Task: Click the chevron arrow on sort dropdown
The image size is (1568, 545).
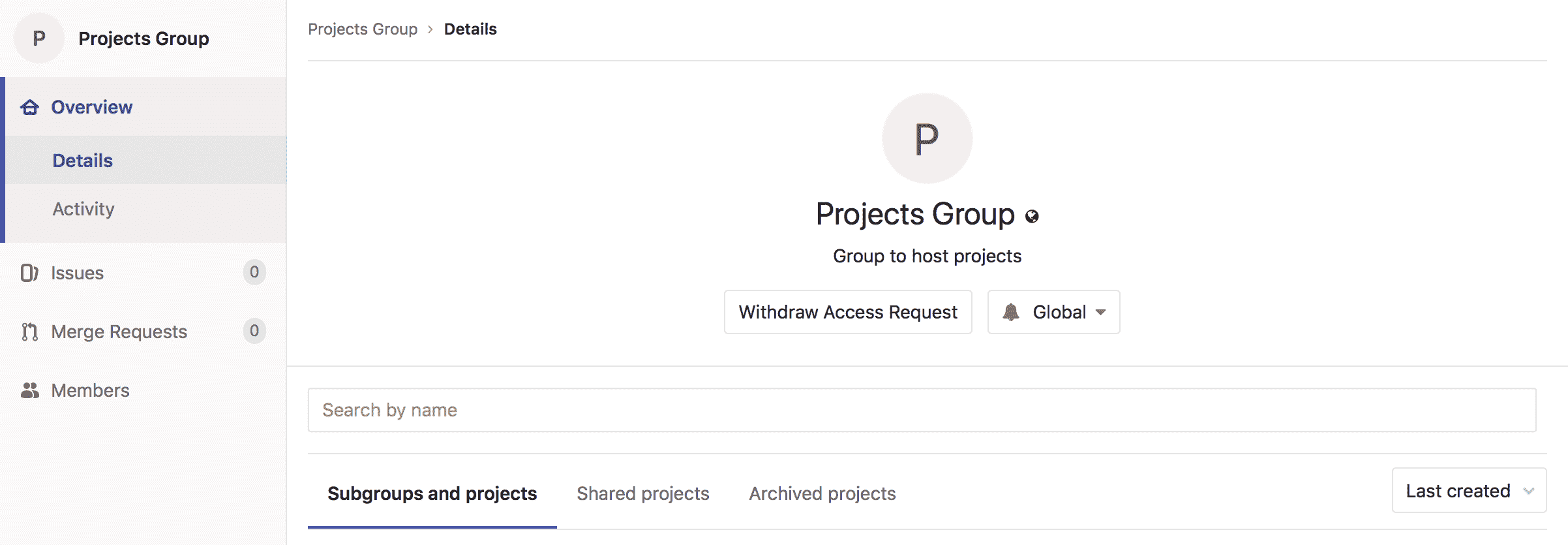Action: click(x=1529, y=491)
